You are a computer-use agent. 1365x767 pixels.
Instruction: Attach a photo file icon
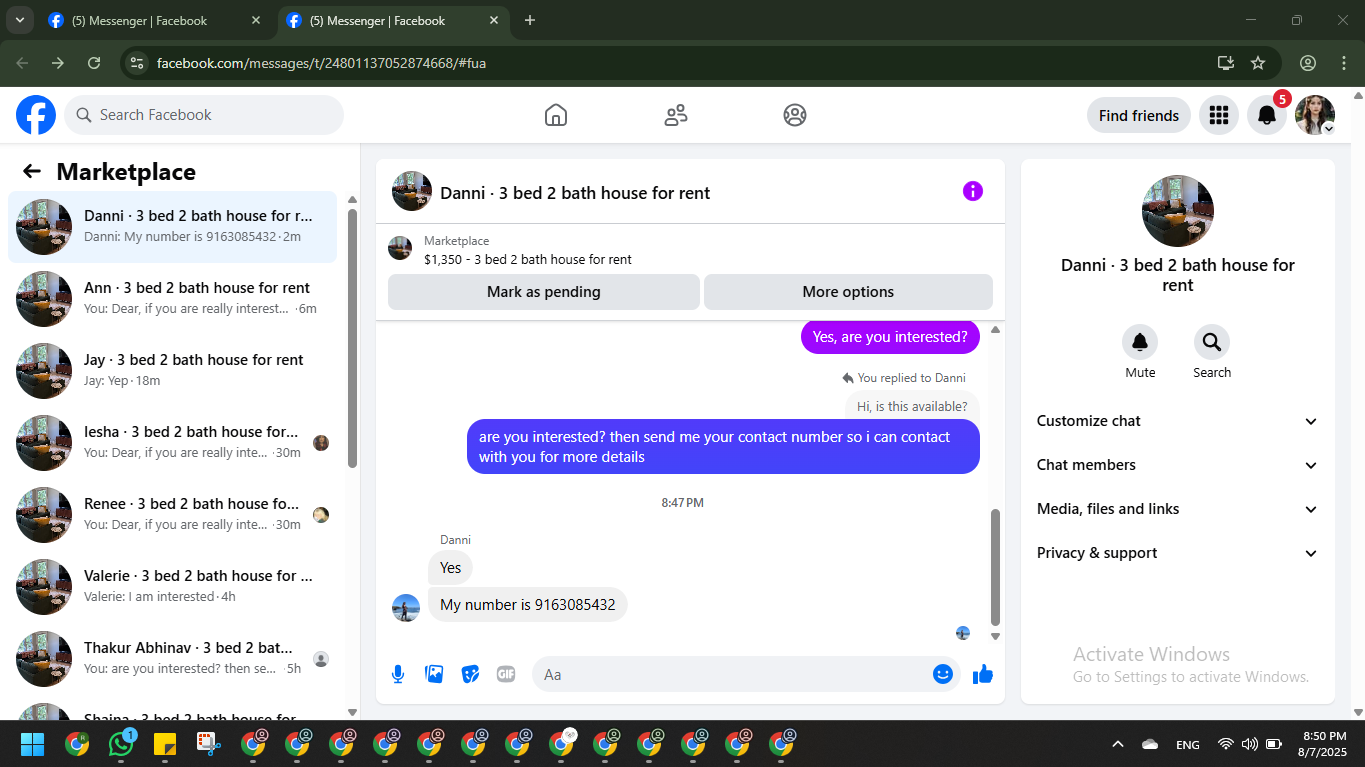(x=434, y=674)
